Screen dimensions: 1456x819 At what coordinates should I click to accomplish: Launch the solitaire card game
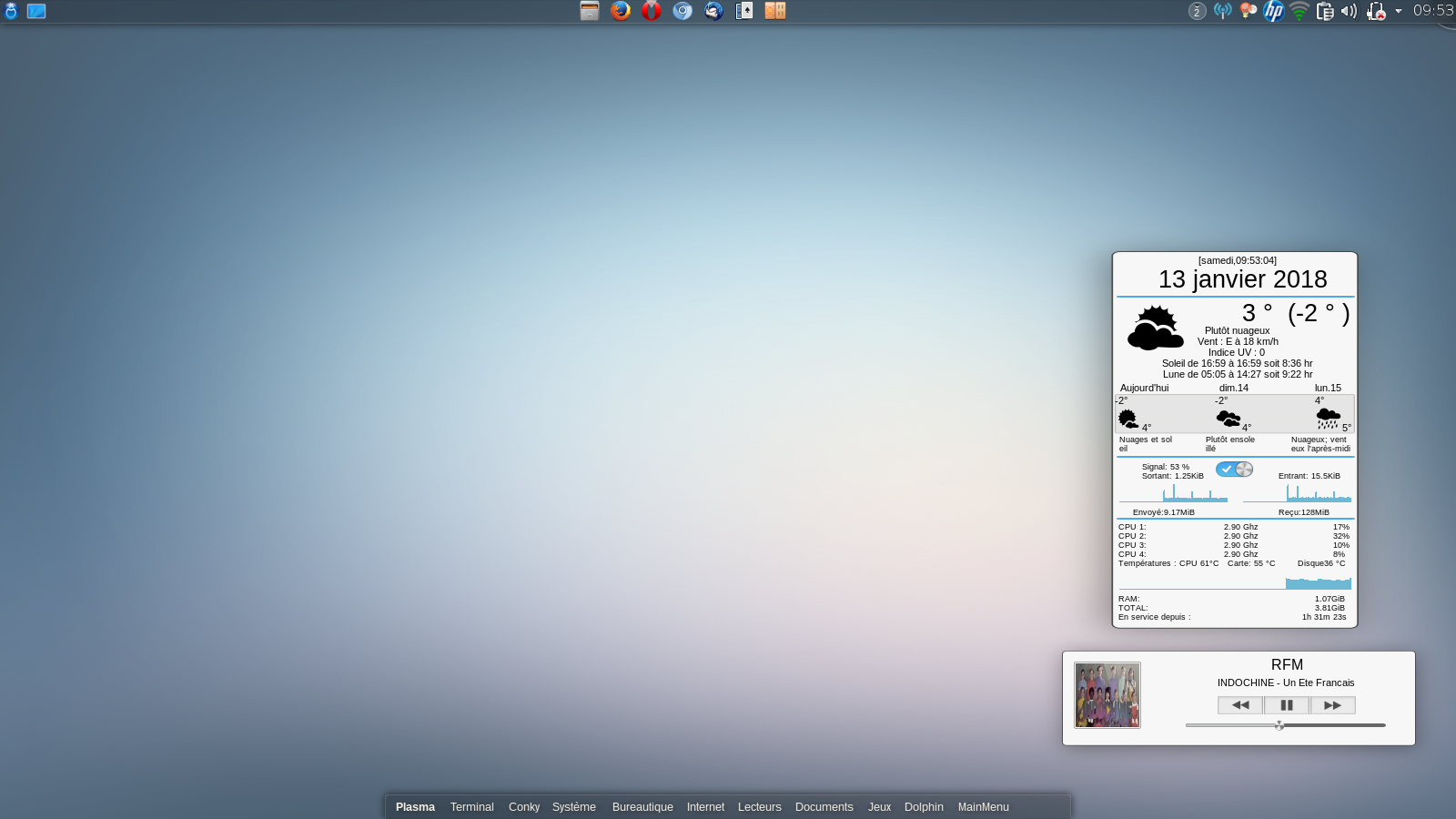[744, 11]
